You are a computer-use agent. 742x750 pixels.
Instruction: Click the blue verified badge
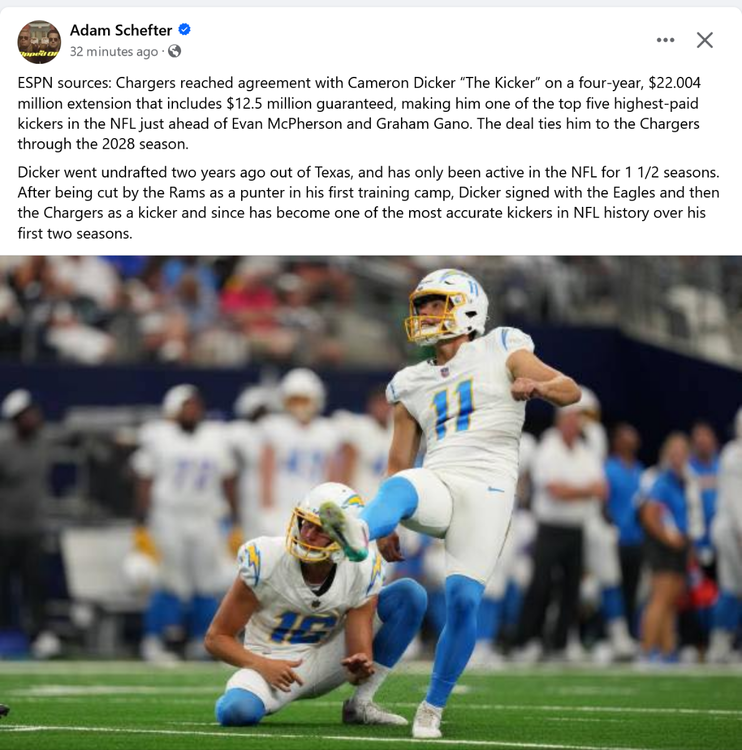pos(184,30)
